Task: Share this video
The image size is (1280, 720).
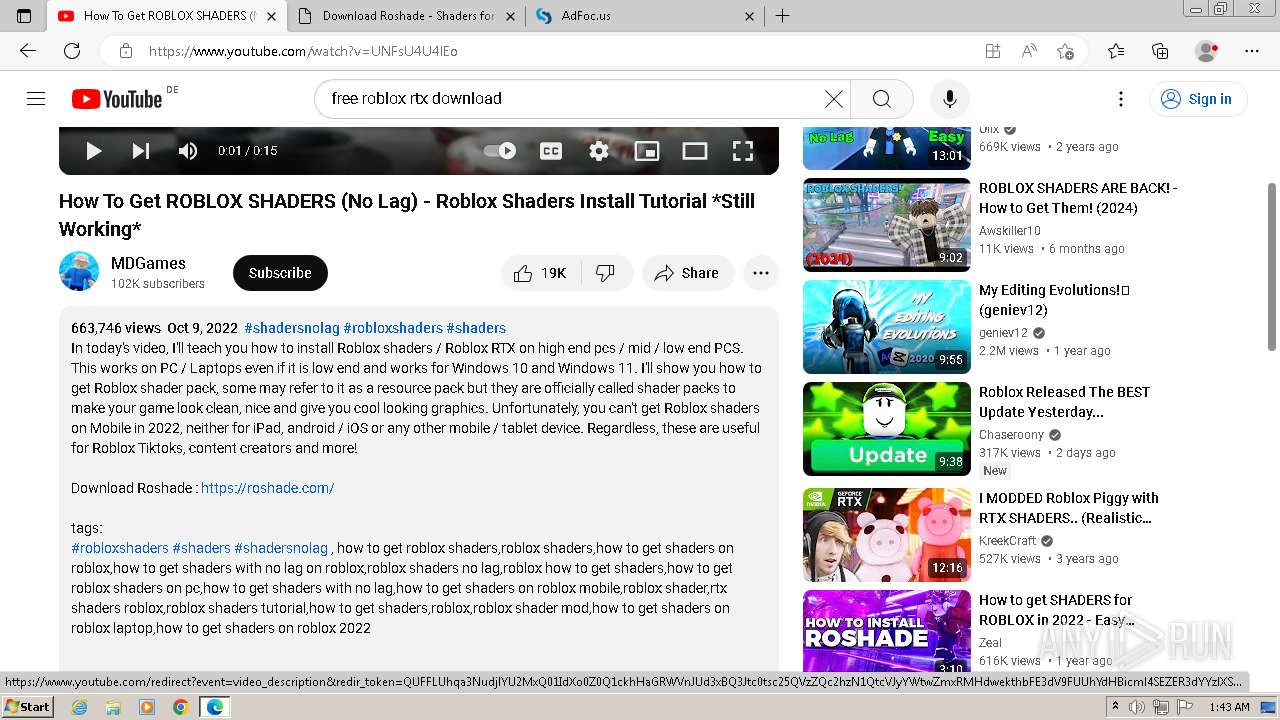Action: click(687, 273)
